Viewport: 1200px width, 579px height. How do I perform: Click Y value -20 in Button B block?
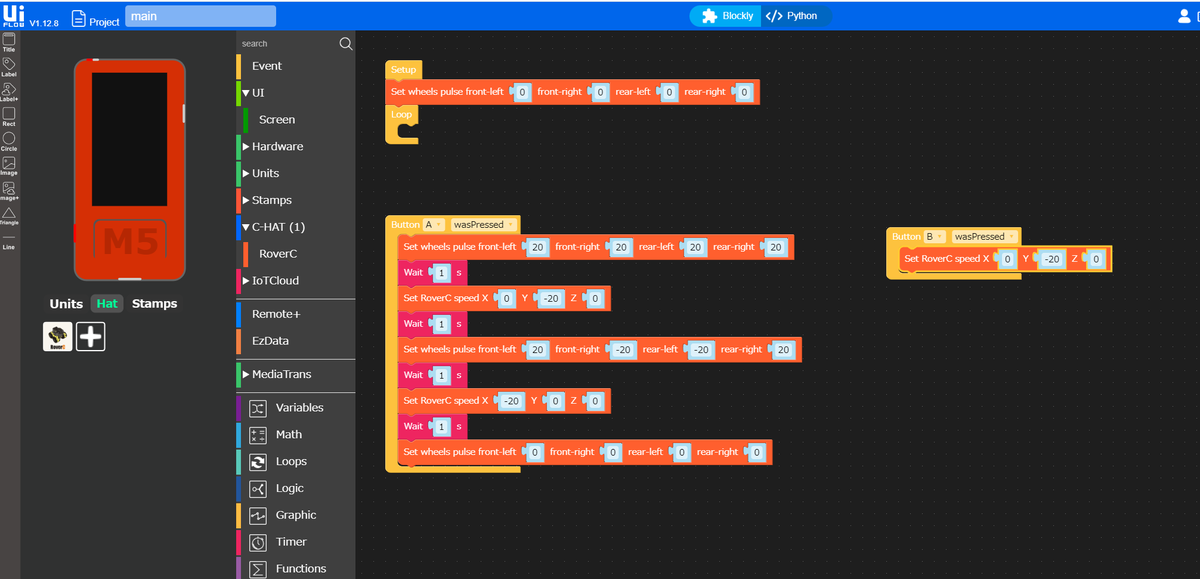coord(1051,259)
